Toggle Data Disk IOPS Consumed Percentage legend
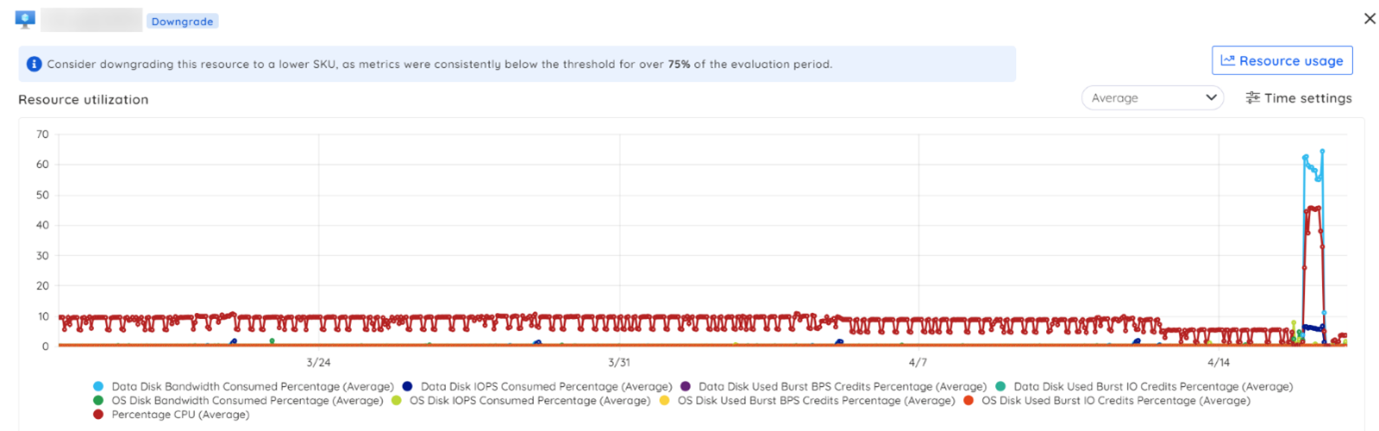This screenshot has height=431, width=1379. 546,386
